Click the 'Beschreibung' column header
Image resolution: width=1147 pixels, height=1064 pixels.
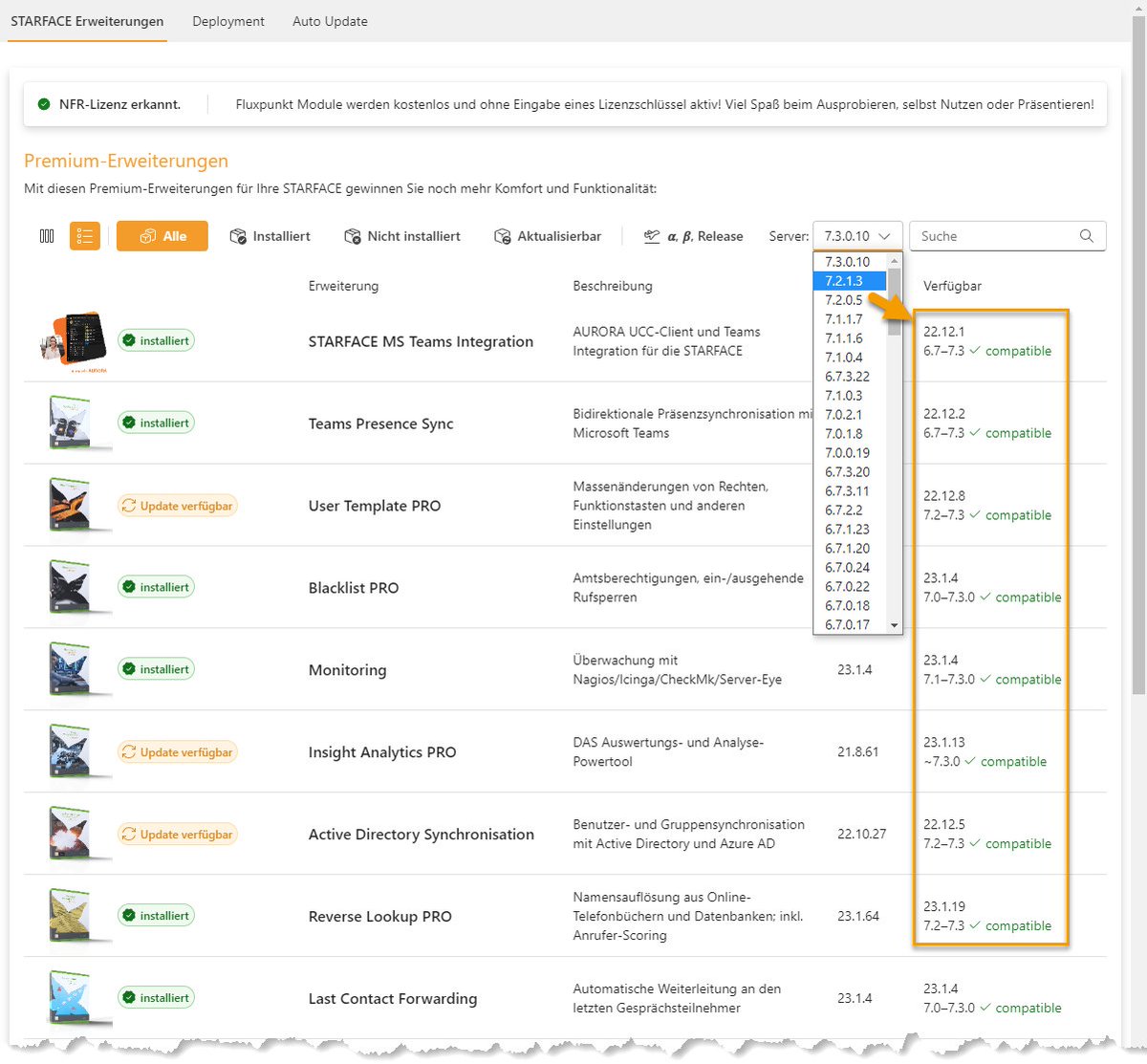[x=613, y=286]
